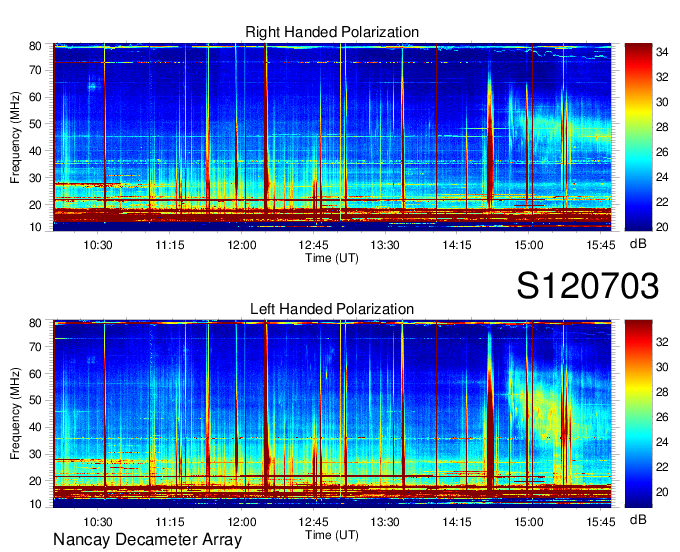Click the 10:30 tick on the left handed plot
680x552 pixels.
pyautogui.click(x=98, y=522)
